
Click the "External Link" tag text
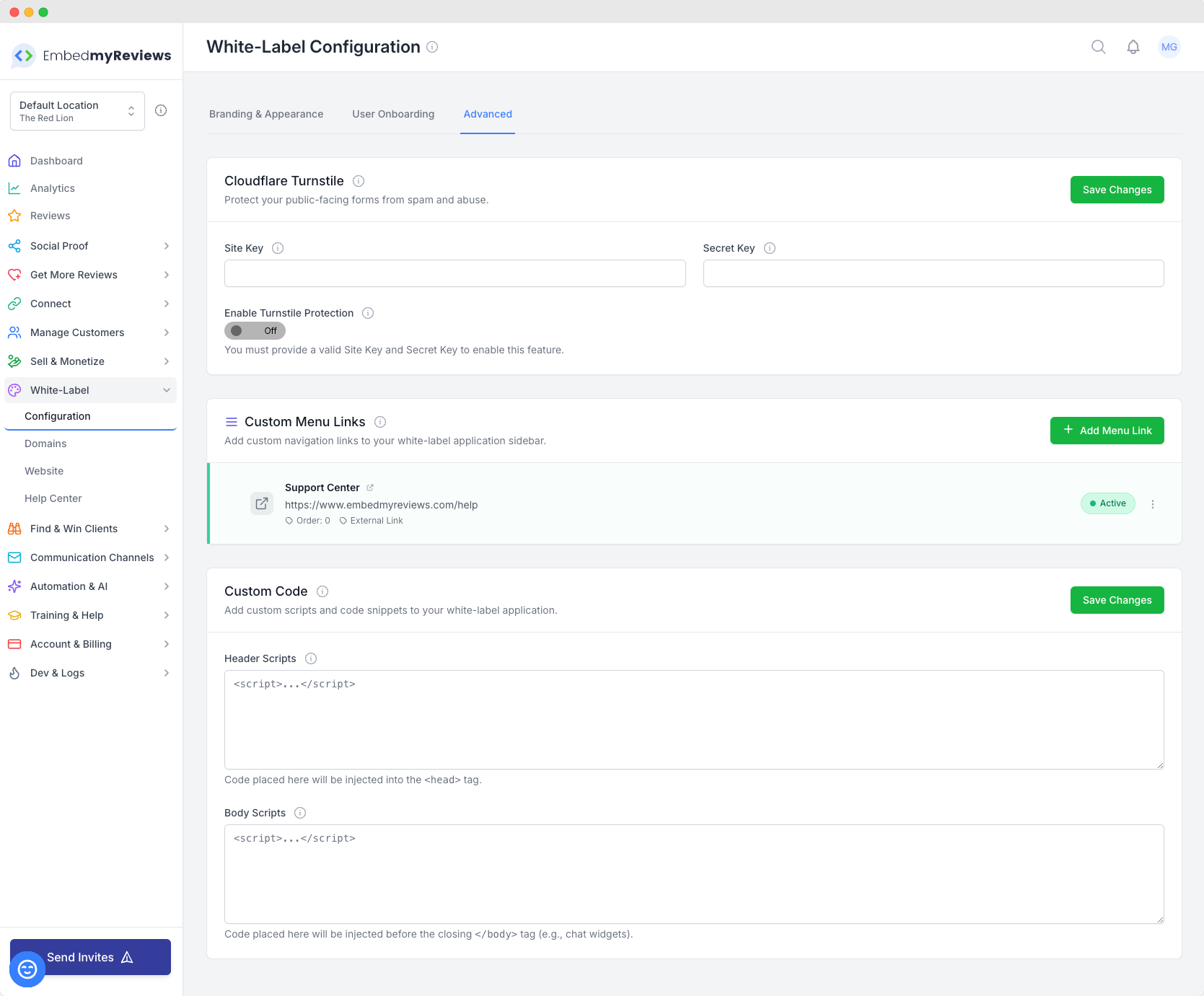click(377, 521)
